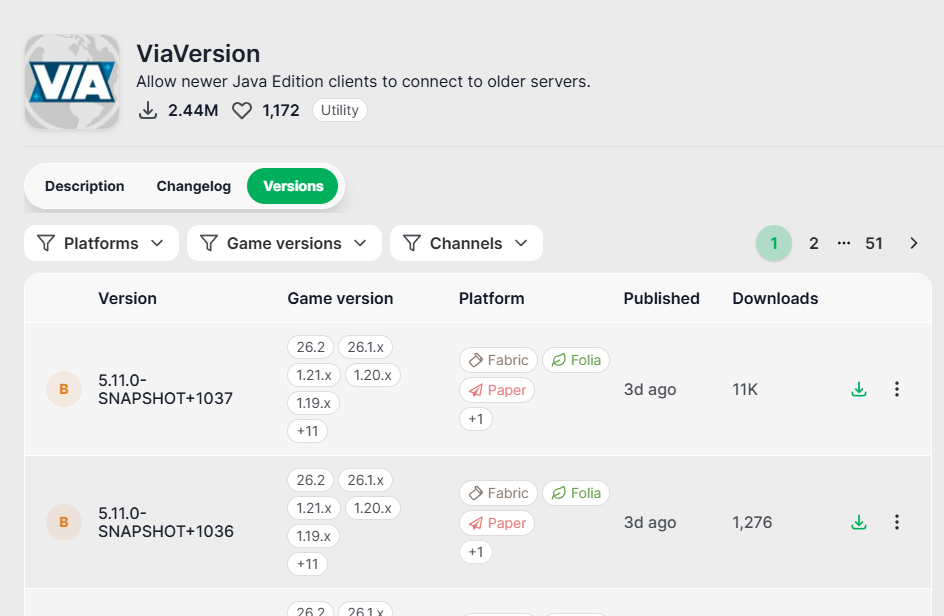Screen dimensions: 944x616
Task: Jump to page 51 of versions
Action: coord(874,243)
